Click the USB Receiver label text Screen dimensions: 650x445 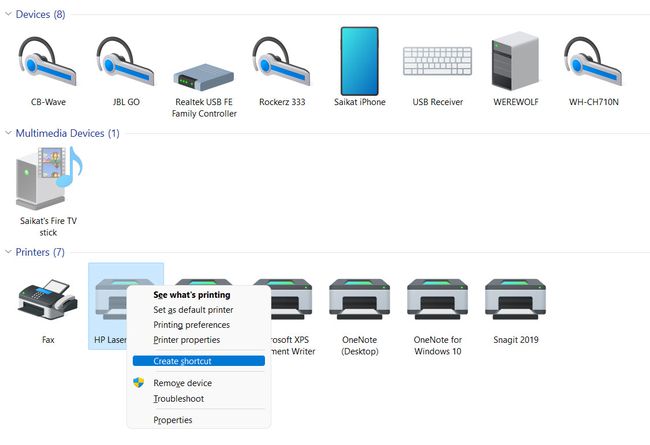coord(437,102)
